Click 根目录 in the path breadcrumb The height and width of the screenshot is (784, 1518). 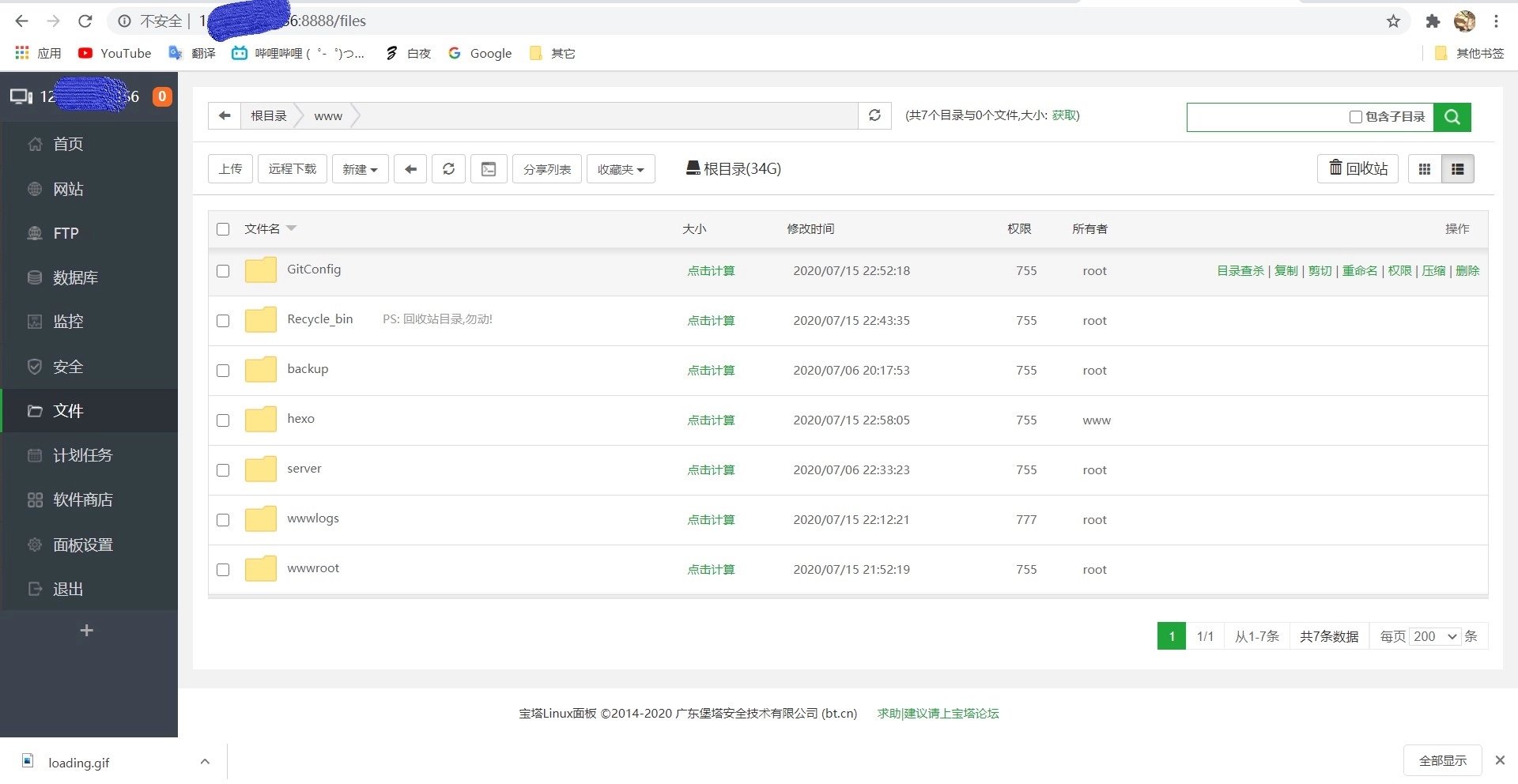click(269, 115)
